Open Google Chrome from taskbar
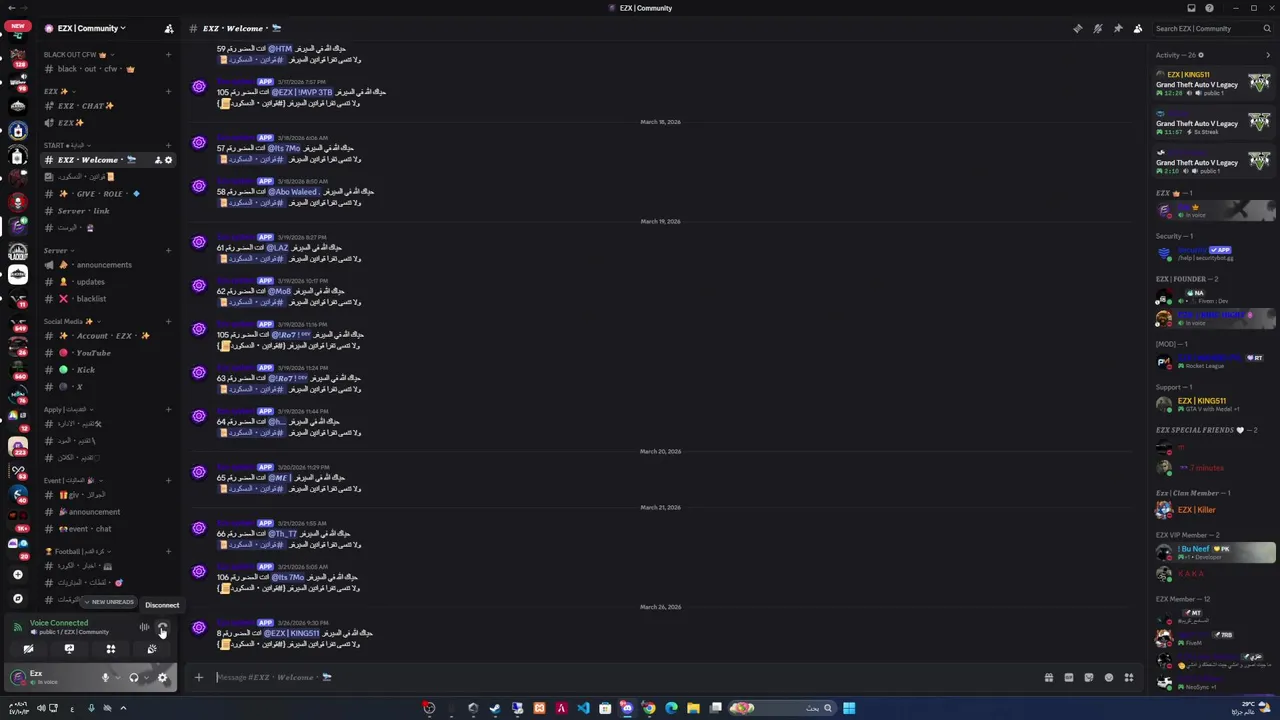1280x720 pixels. 649,708
